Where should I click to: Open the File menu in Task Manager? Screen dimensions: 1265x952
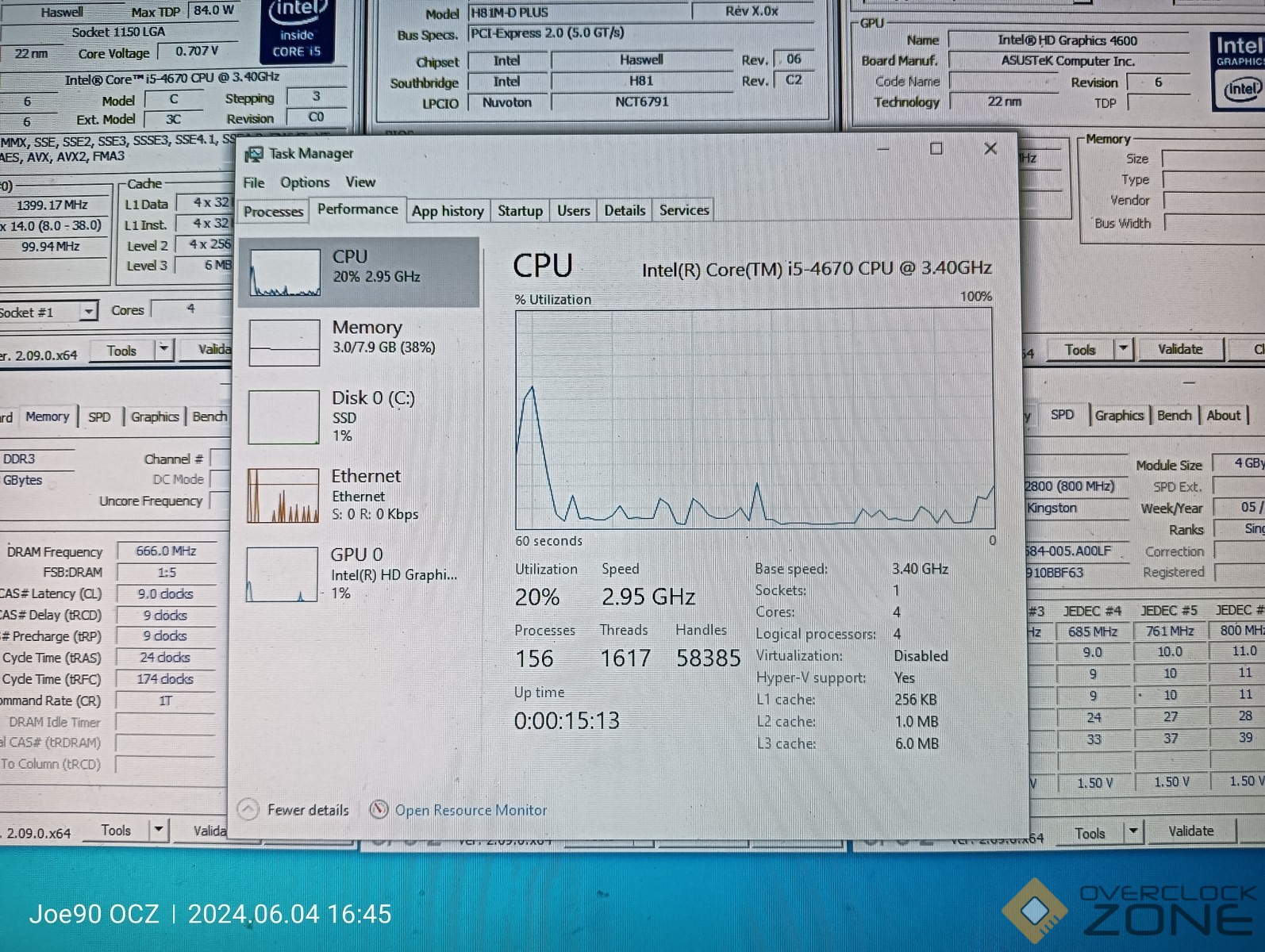point(254,182)
